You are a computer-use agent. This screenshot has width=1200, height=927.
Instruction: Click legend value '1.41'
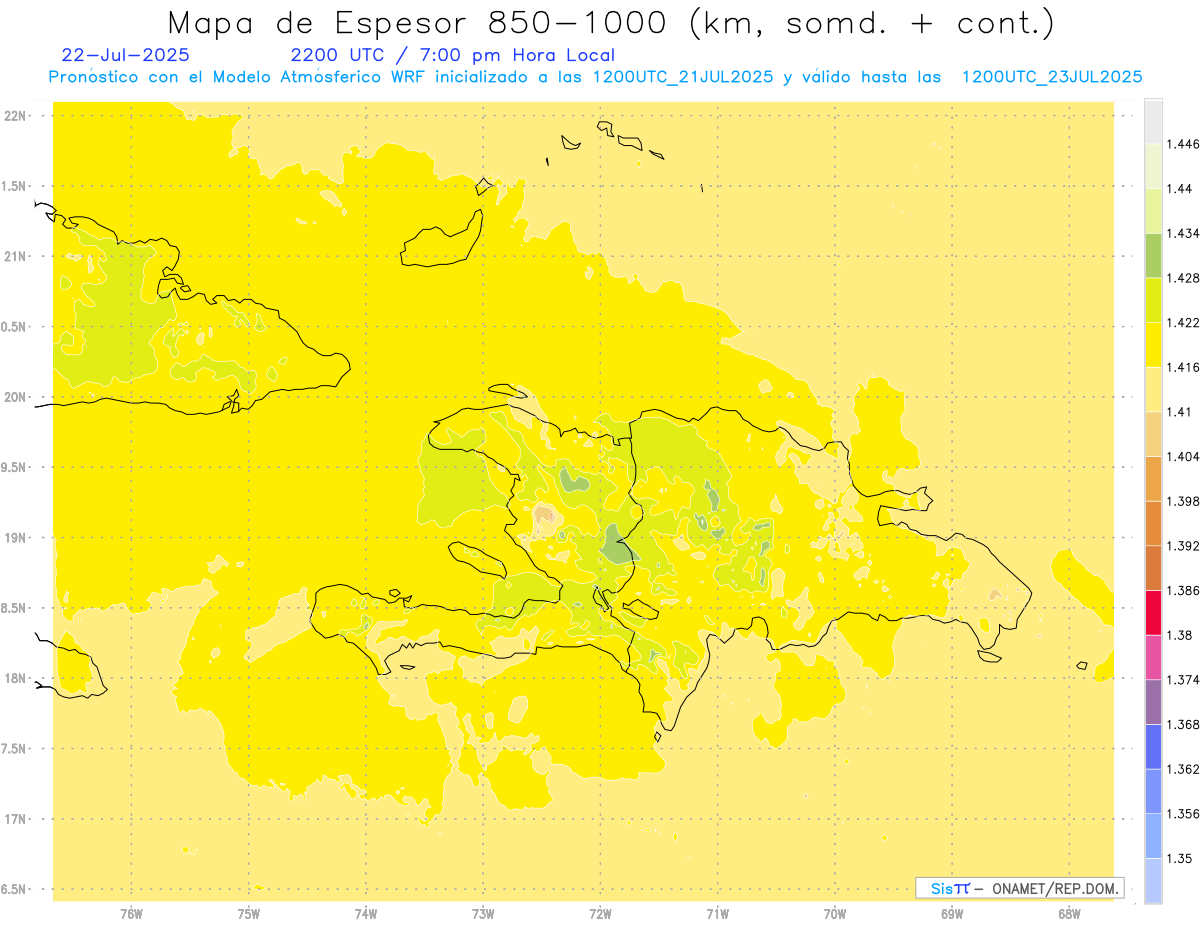(1179, 412)
